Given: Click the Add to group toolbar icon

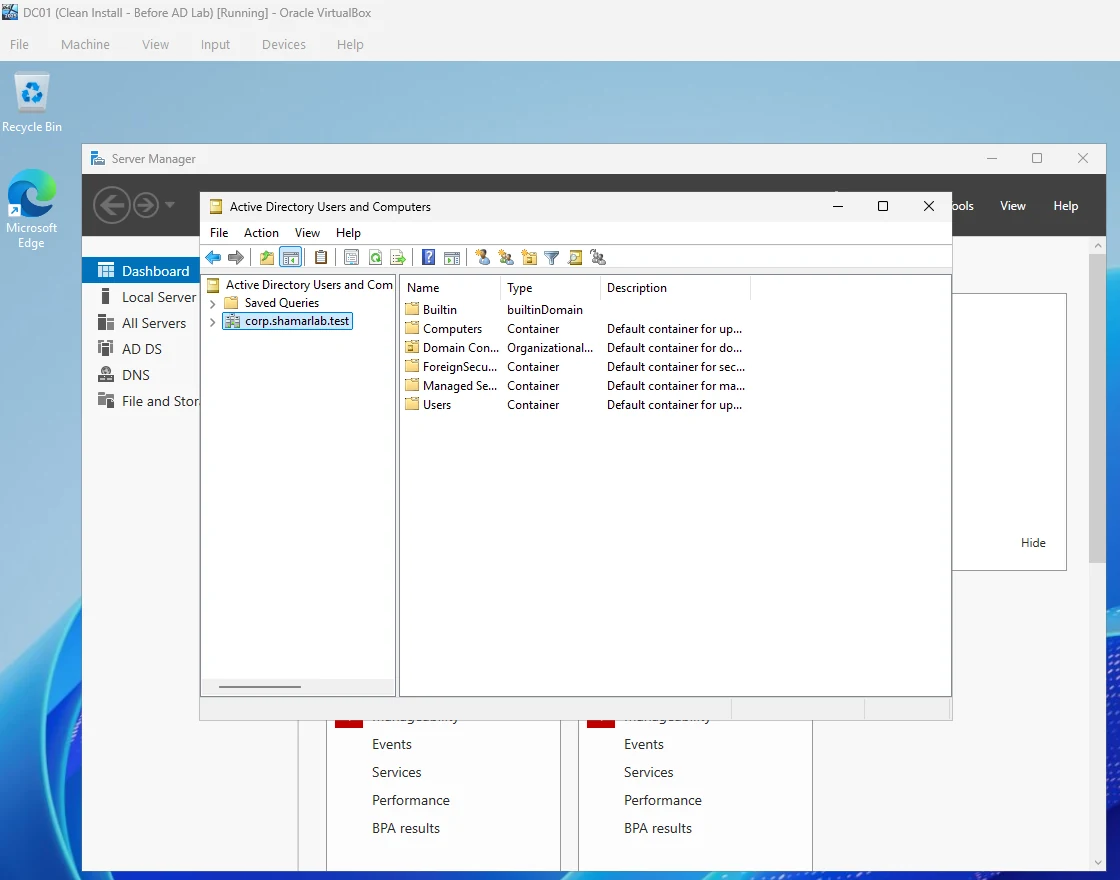Looking at the screenshot, I should [x=599, y=258].
